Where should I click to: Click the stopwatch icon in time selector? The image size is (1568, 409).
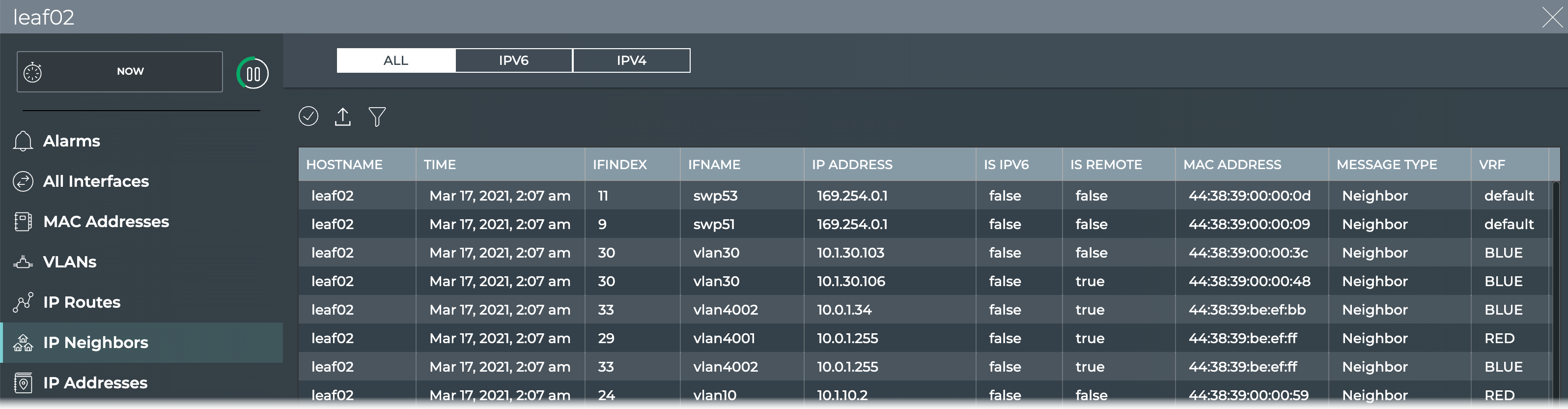[x=33, y=72]
